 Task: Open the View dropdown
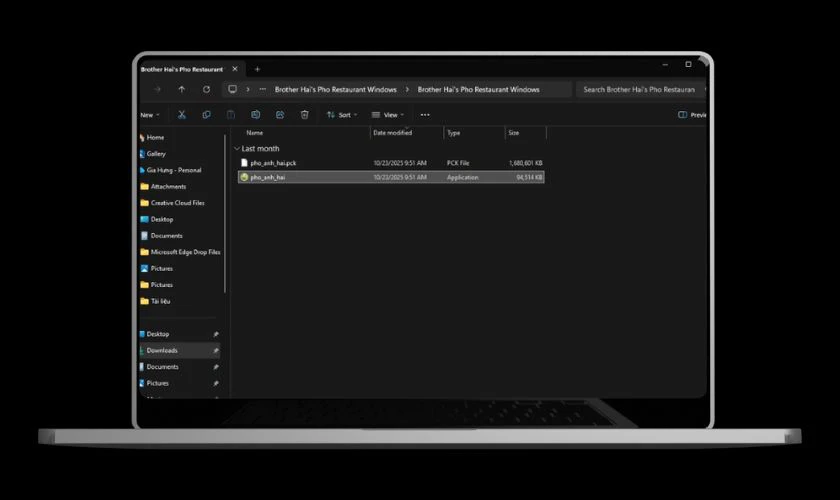coord(388,115)
